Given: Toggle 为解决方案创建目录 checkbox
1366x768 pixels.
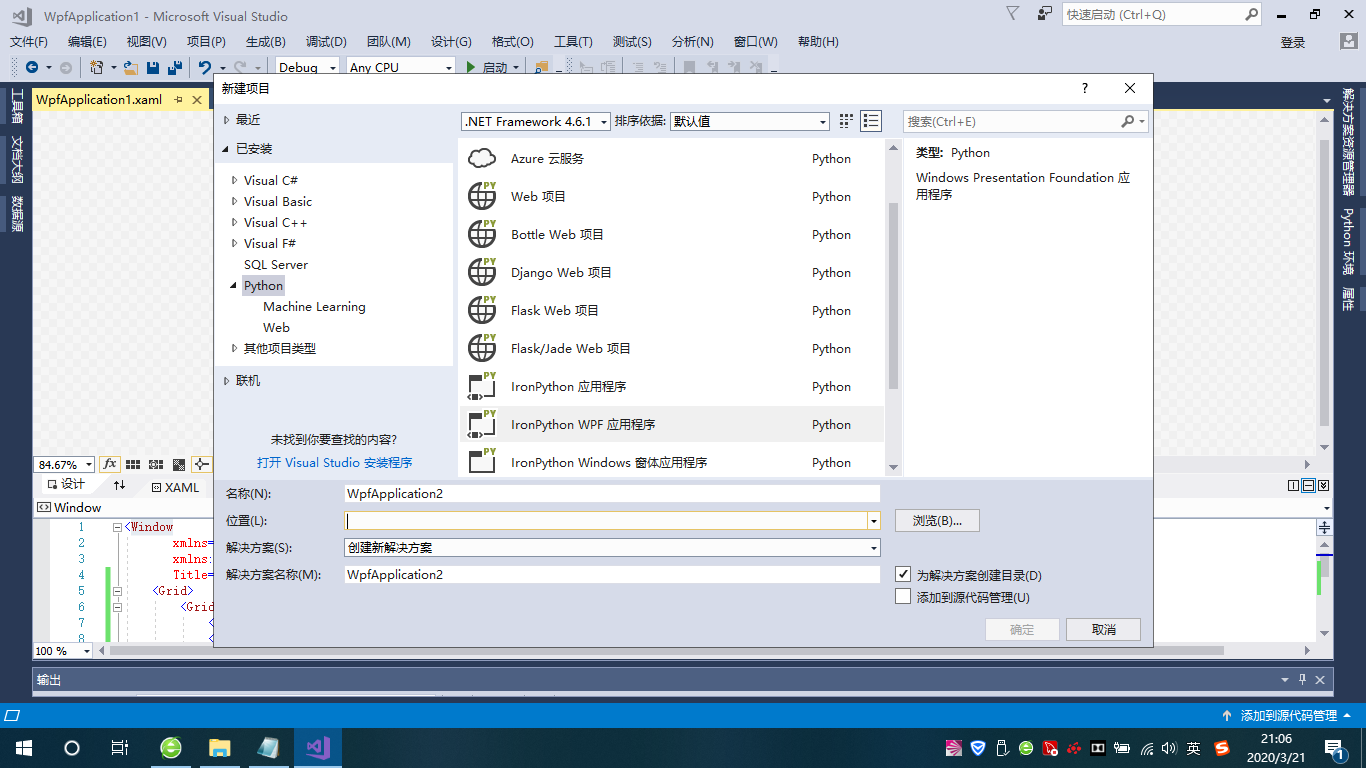Looking at the screenshot, I should (903, 575).
